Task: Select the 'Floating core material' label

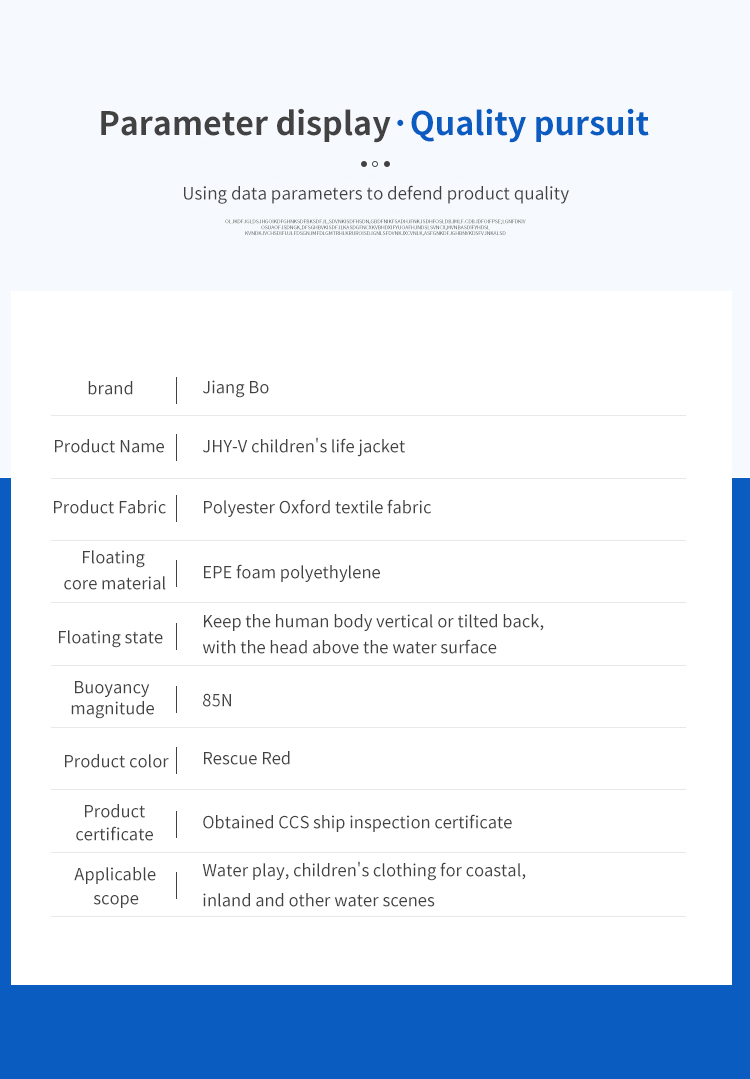Action: tap(114, 570)
